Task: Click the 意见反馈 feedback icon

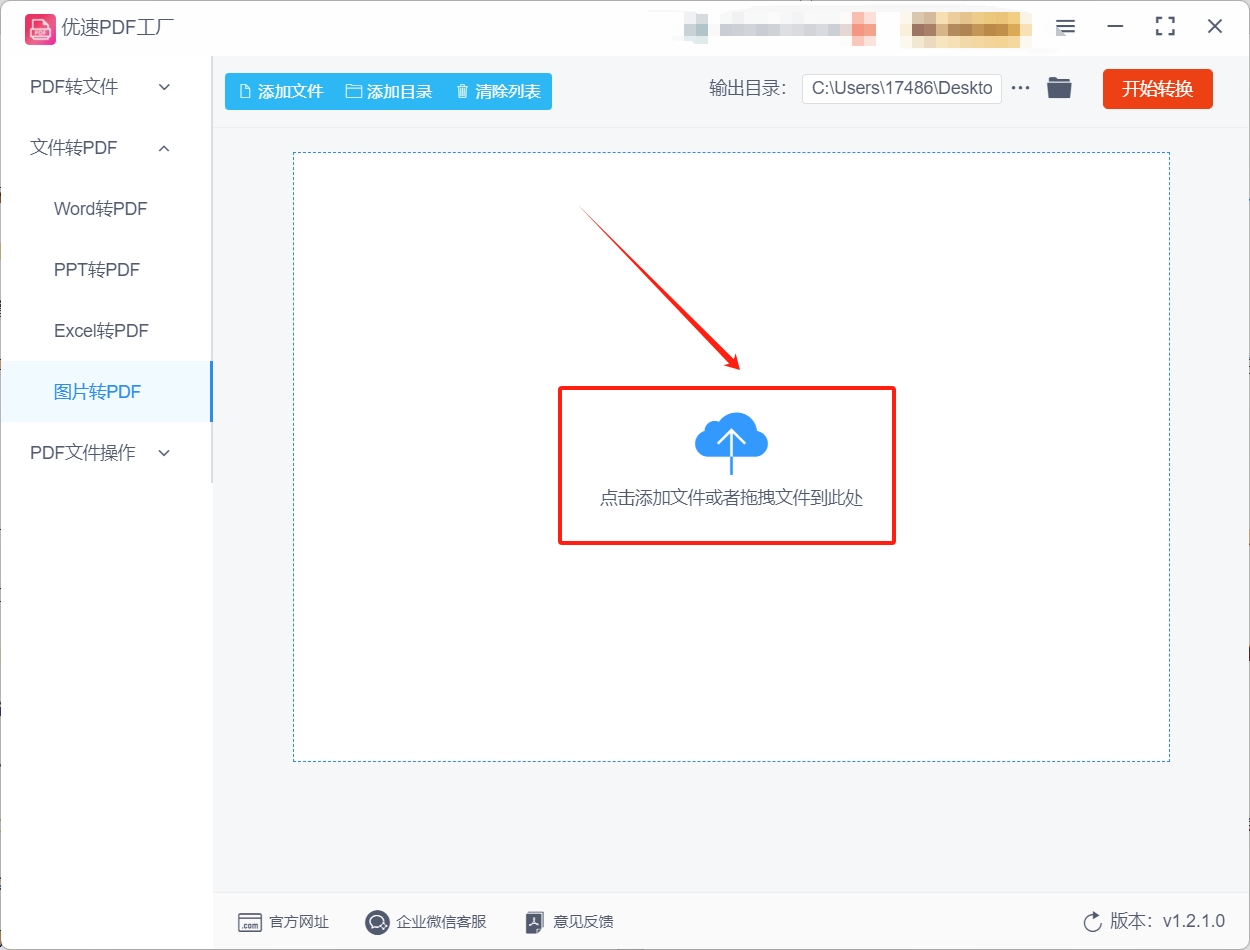Action: (532, 922)
